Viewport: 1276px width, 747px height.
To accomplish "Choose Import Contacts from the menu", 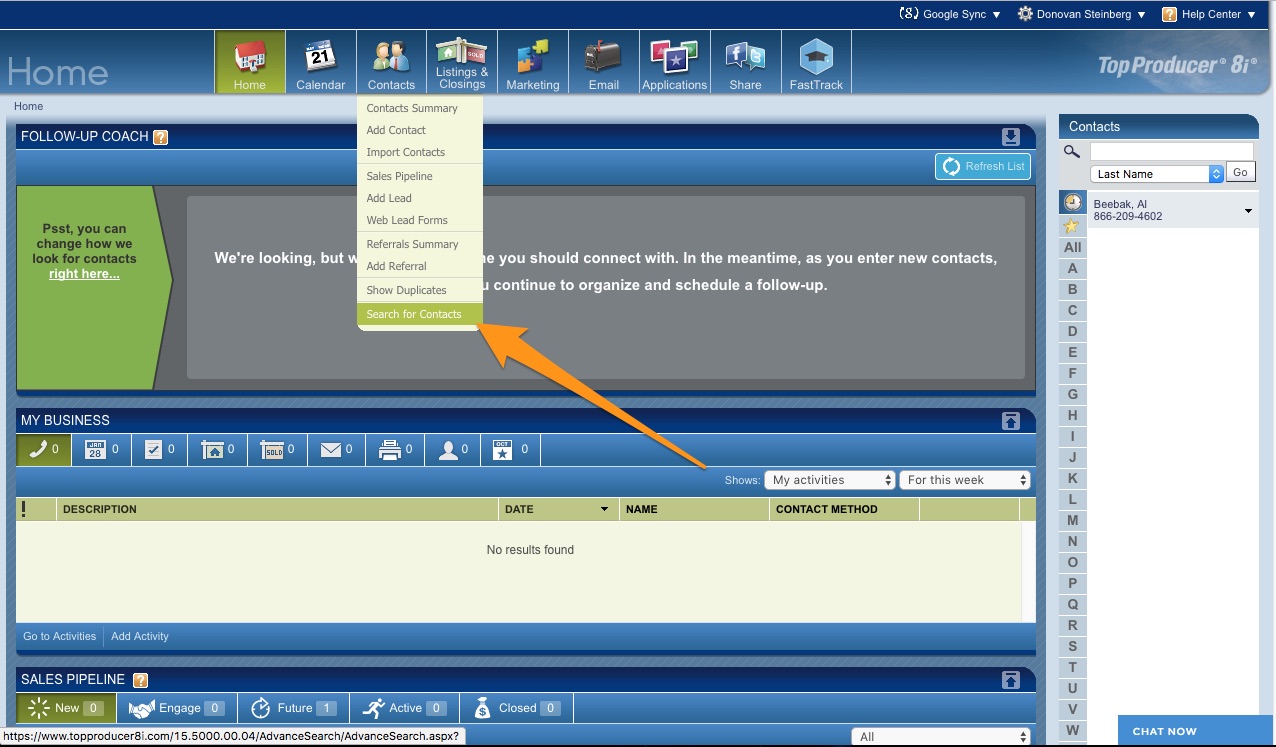I will (x=405, y=152).
